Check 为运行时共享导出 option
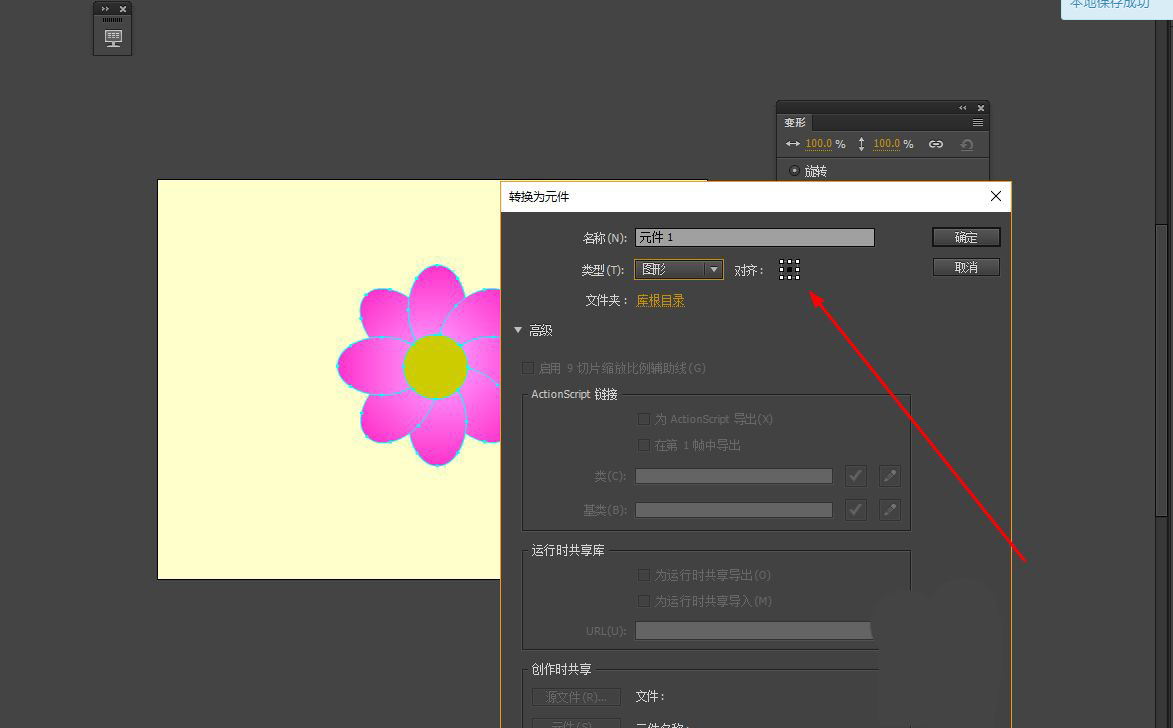This screenshot has width=1173, height=728. tap(643, 575)
